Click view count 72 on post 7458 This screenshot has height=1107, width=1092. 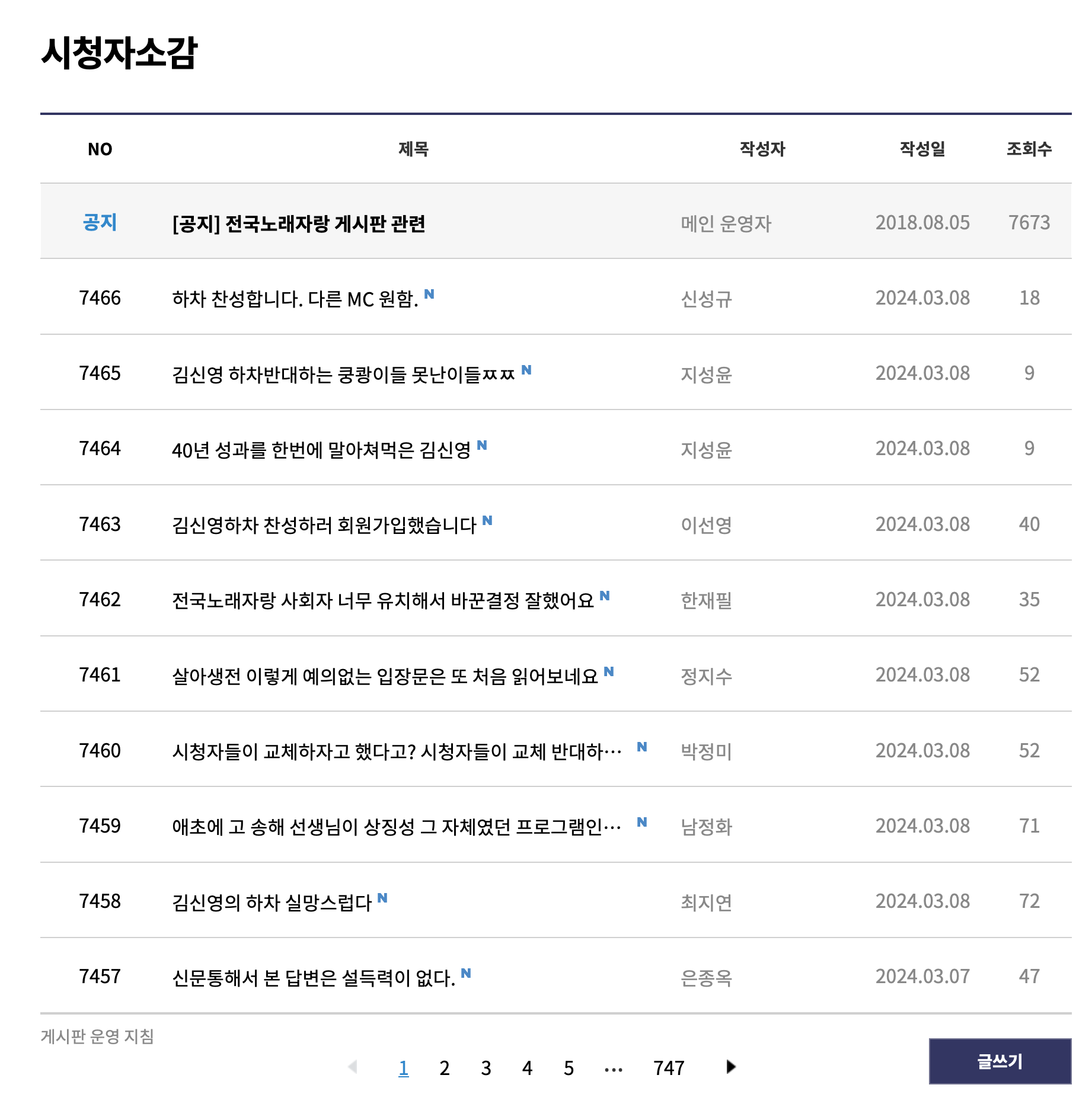(1030, 901)
